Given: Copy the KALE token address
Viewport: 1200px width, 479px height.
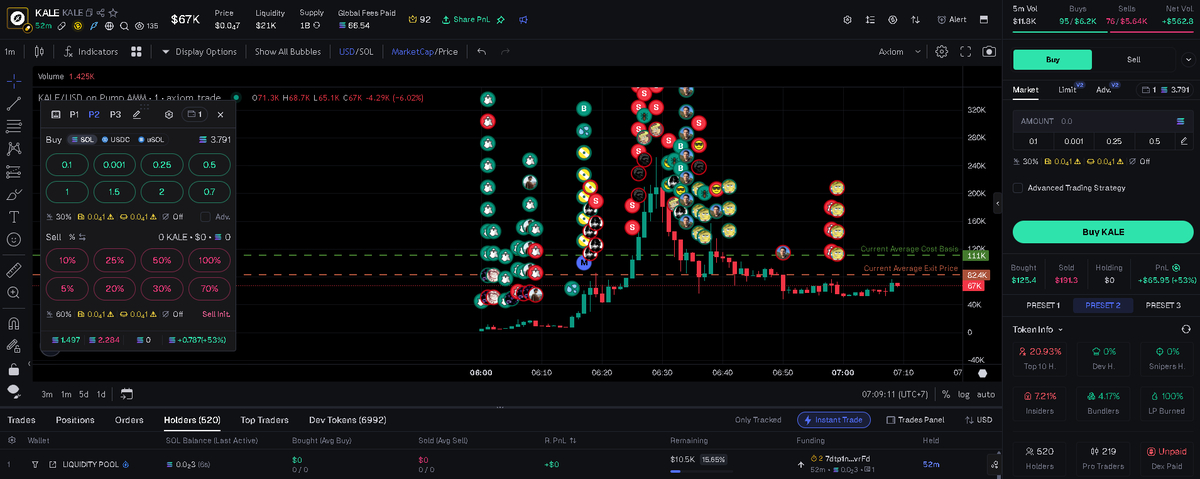Looking at the screenshot, I should click(88, 12).
